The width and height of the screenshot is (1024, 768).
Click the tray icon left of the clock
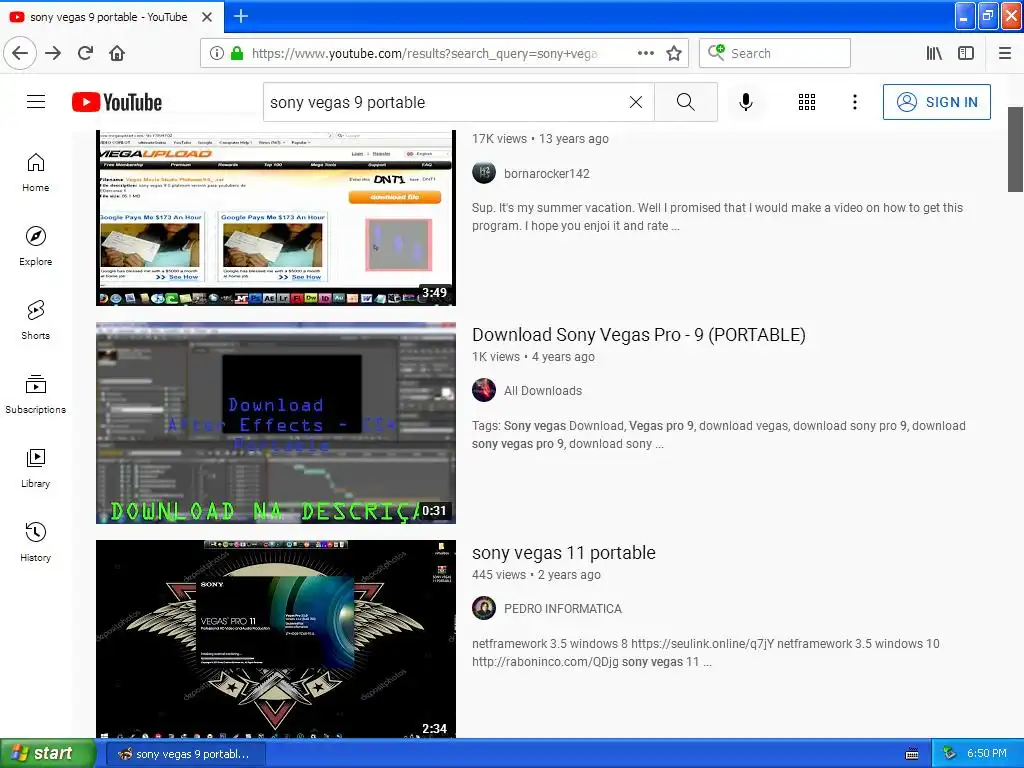pyautogui.click(x=949, y=754)
